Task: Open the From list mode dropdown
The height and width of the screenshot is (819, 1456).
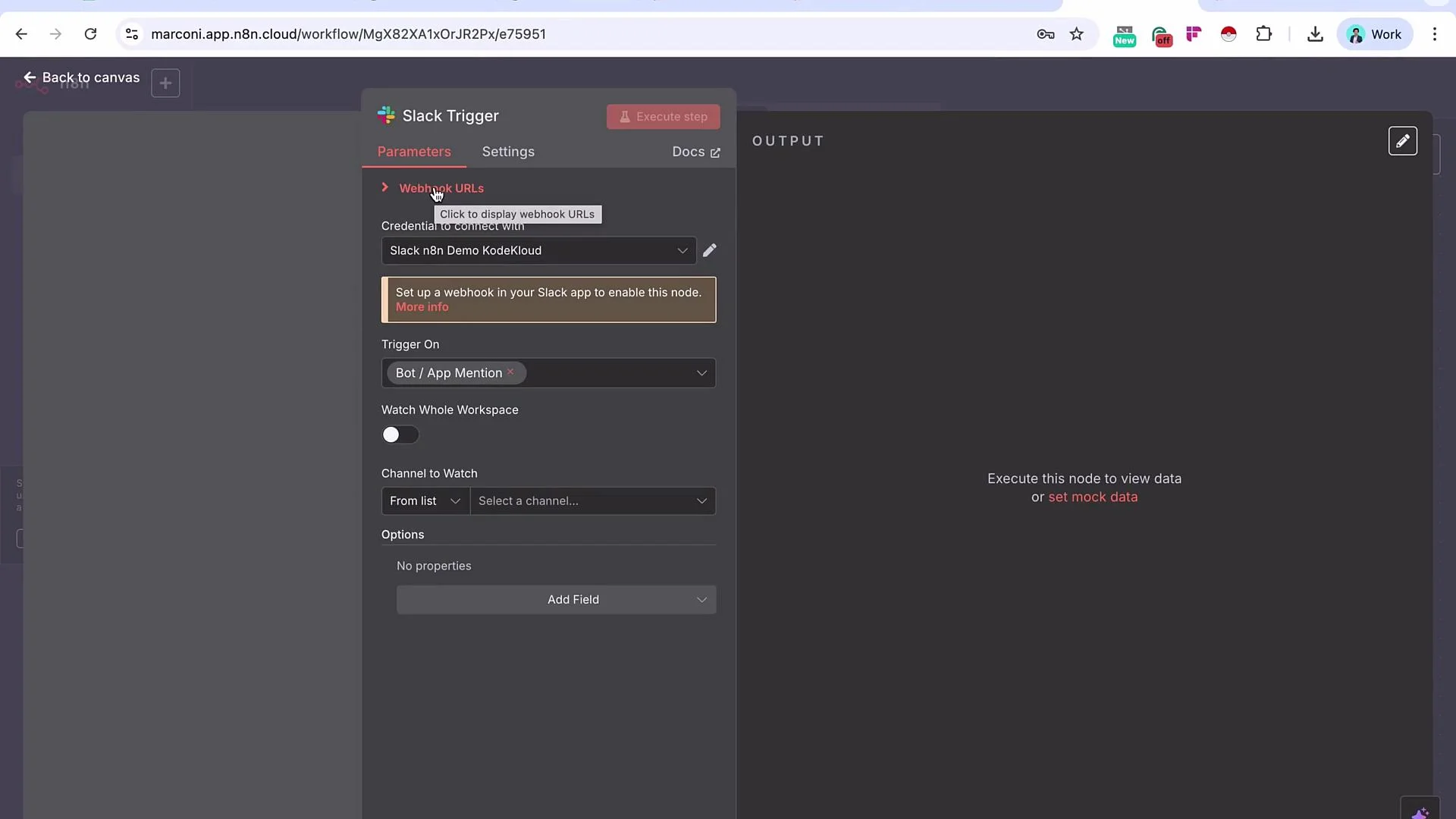Action: pyautogui.click(x=425, y=501)
